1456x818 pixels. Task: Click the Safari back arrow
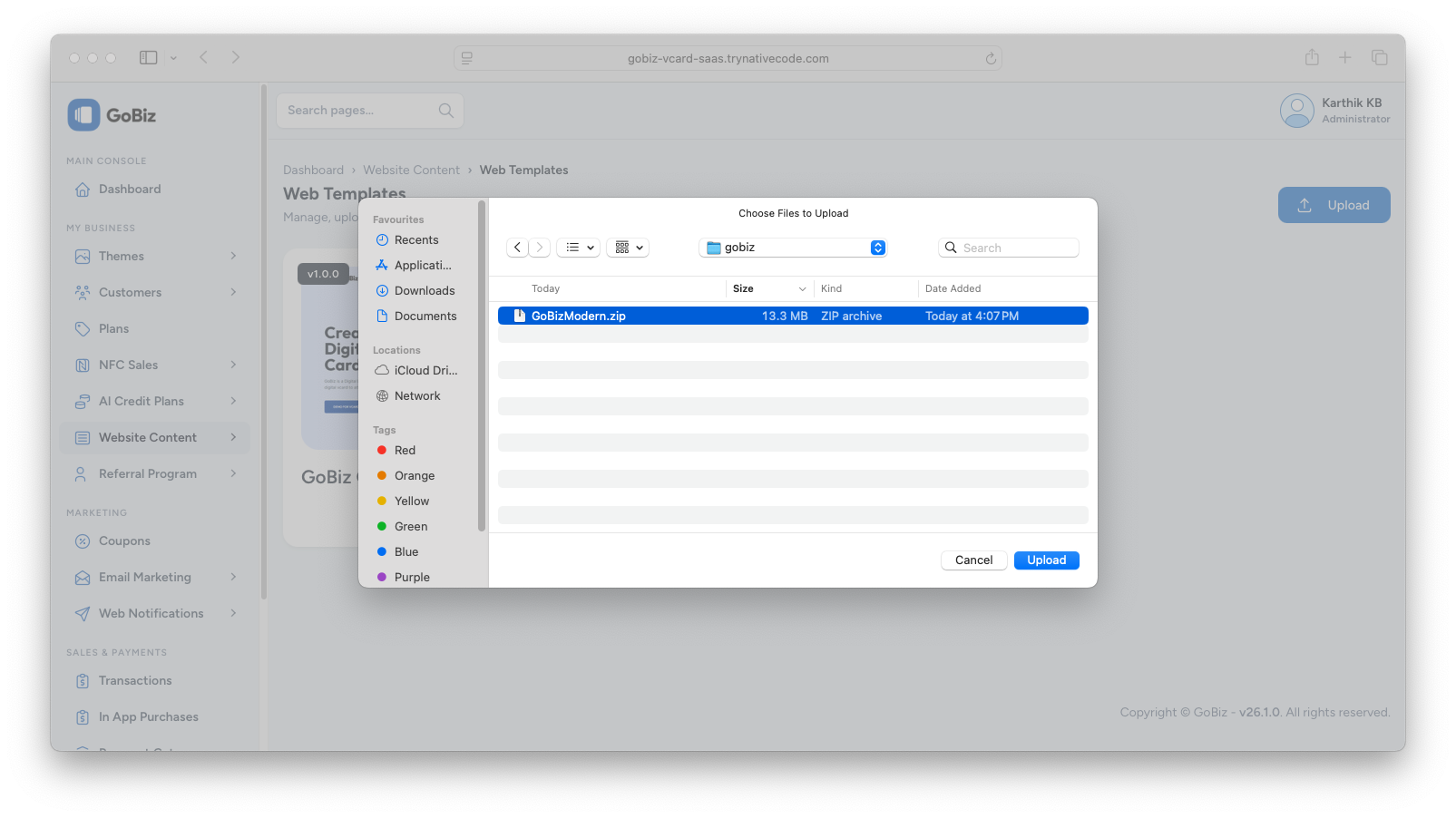point(204,57)
